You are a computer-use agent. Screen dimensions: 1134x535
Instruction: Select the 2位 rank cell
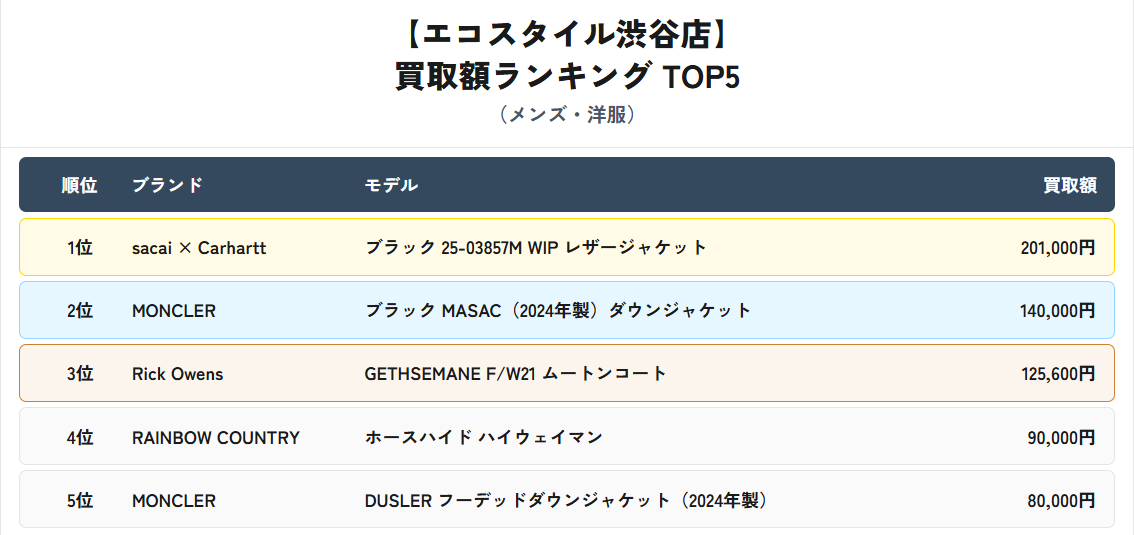[80, 311]
